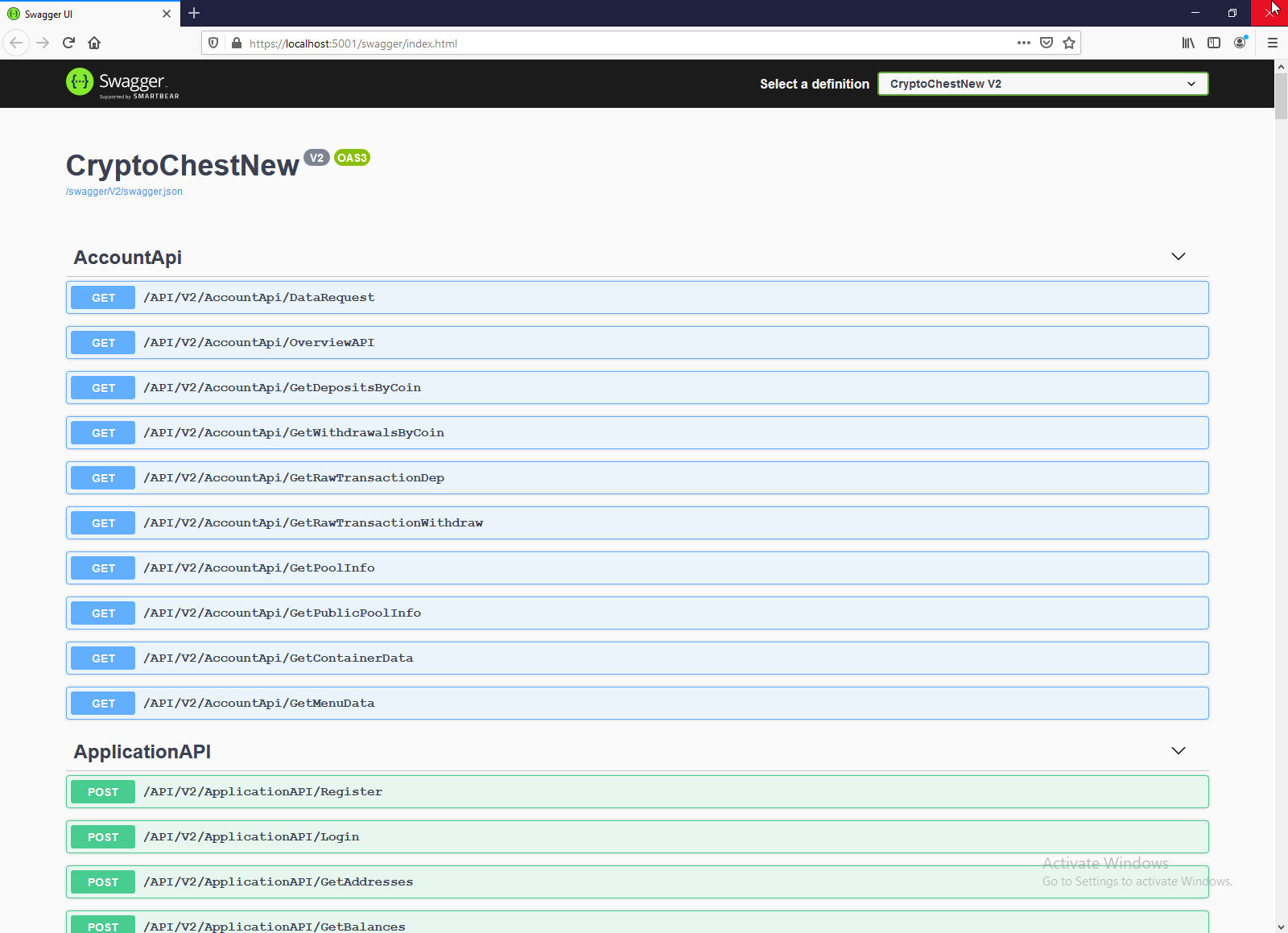The height and width of the screenshot is (933, 1288).
Task: Click the browser Forward arrow button
Action: (x=43, y=43)
